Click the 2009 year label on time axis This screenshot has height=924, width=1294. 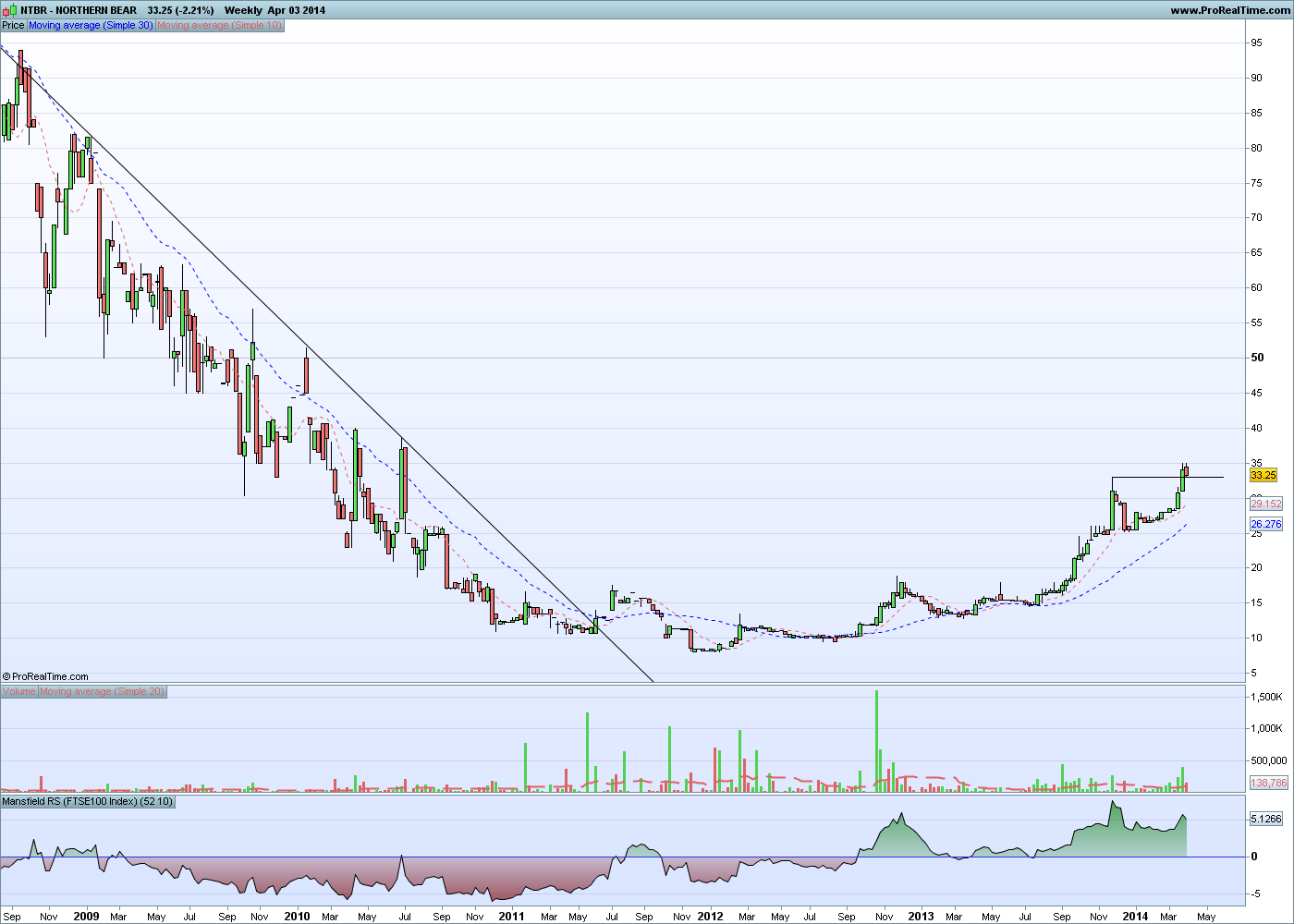coord(86,917)
